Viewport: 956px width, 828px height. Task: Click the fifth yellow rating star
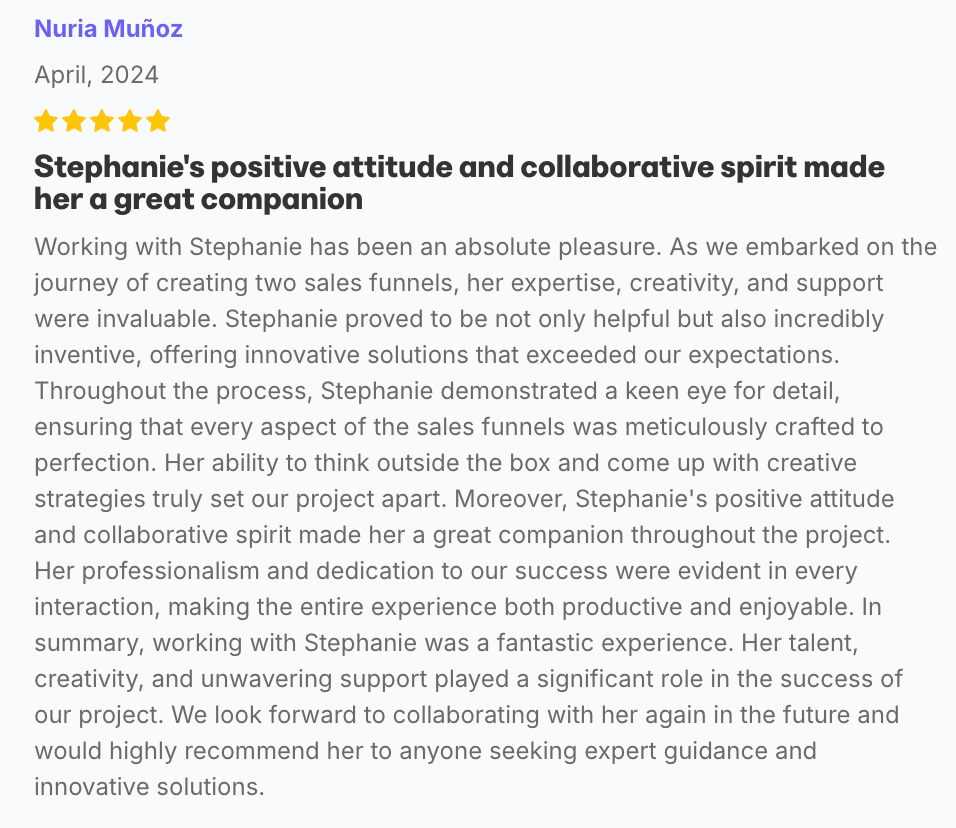click(158, 121)
